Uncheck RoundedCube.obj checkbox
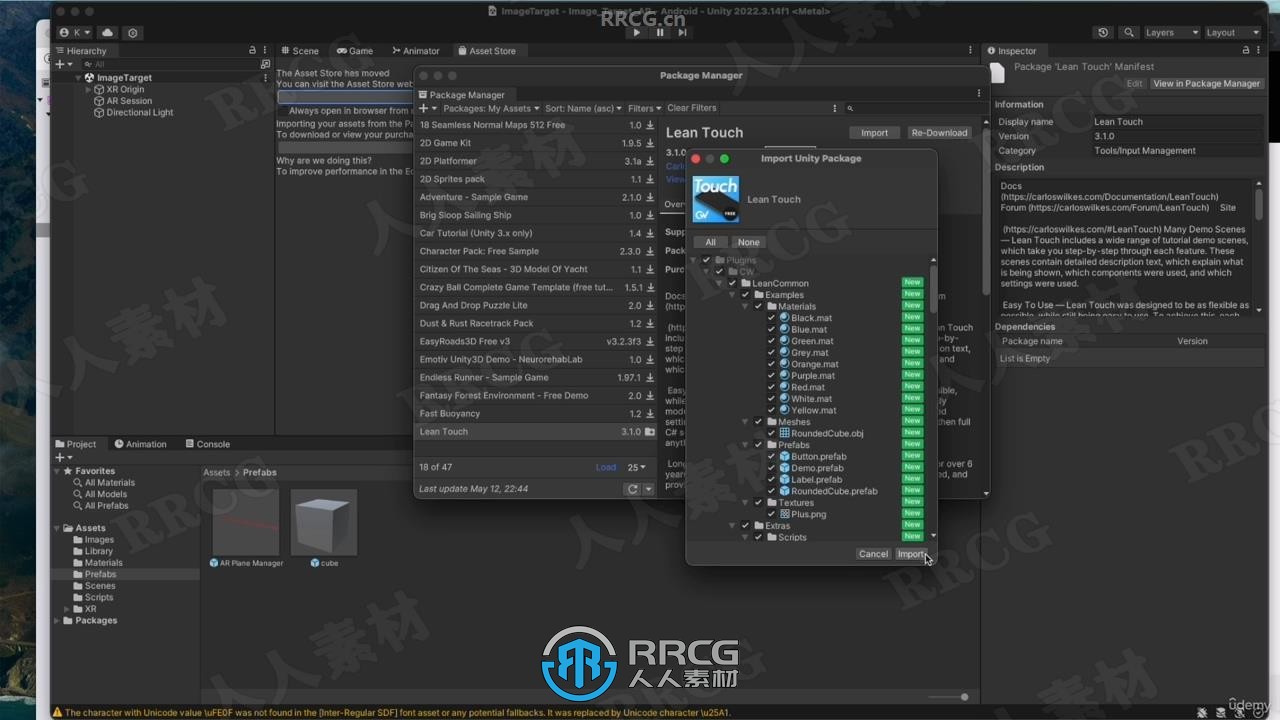Viewport: 1280px width, 720px height. click(x=771, y=433)
